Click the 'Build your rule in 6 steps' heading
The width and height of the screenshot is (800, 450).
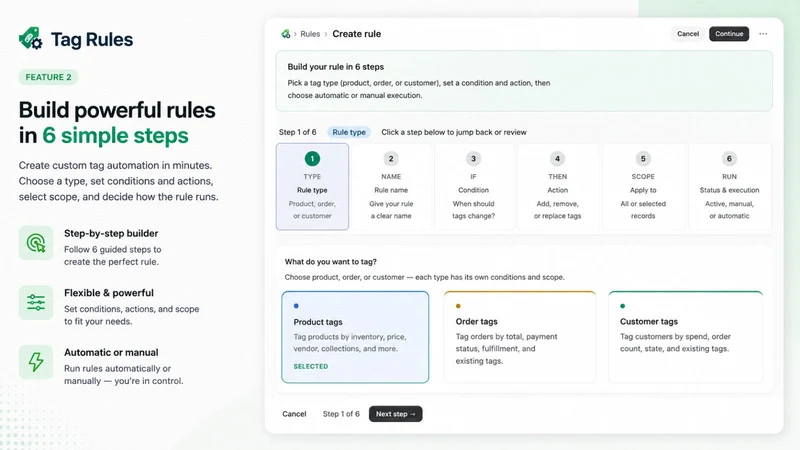point(336,67)
